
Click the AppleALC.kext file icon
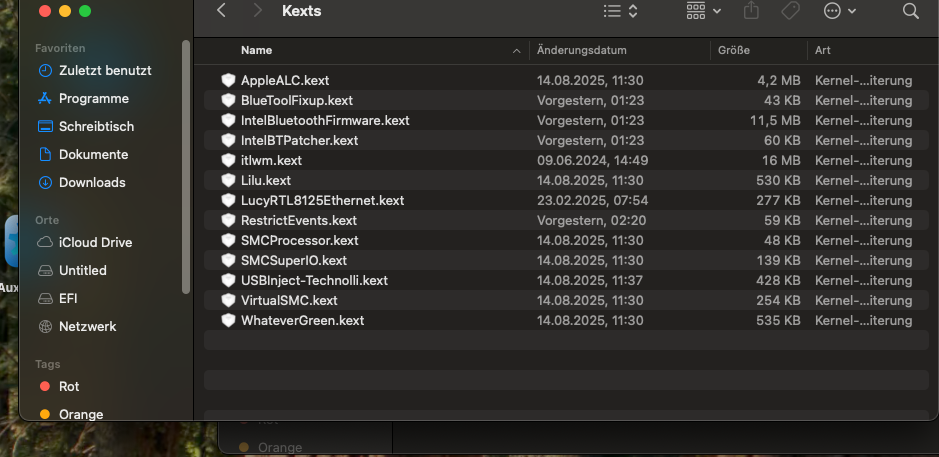click(x=228, y=80)
